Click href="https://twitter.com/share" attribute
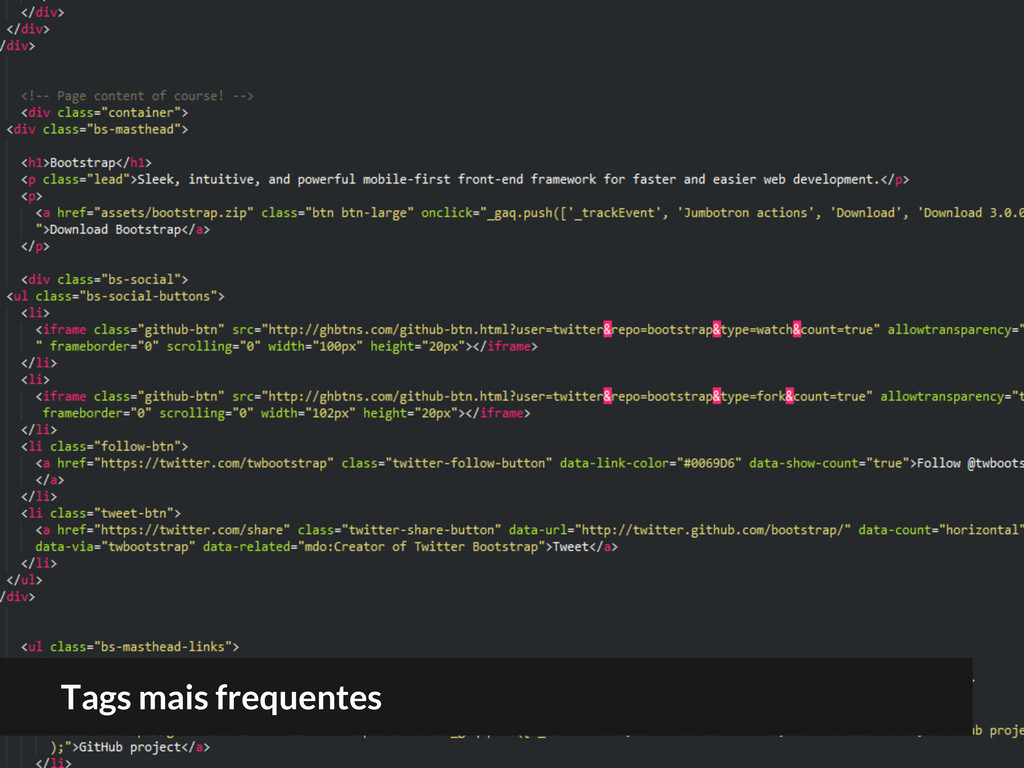The width and height of the screenshot is (1024, 768). [174, 530]
